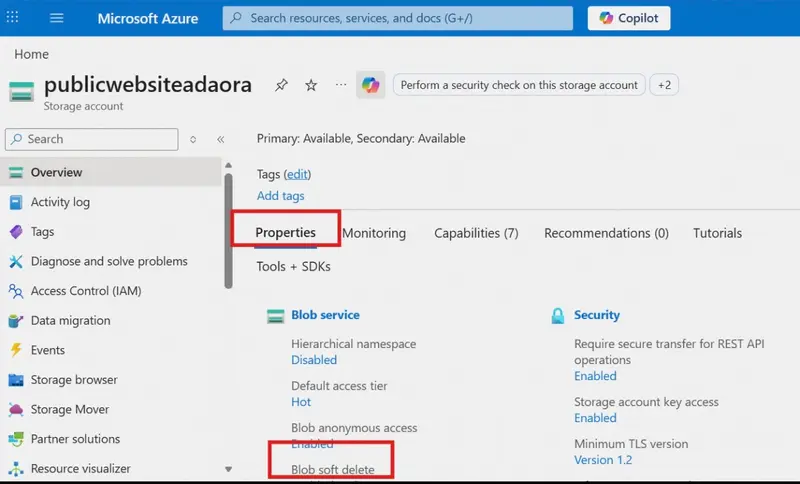Image resolution: width=800 pixels, height=484 pixels.
Task: Click the Events lightning icon
Action: click(16, 350)
